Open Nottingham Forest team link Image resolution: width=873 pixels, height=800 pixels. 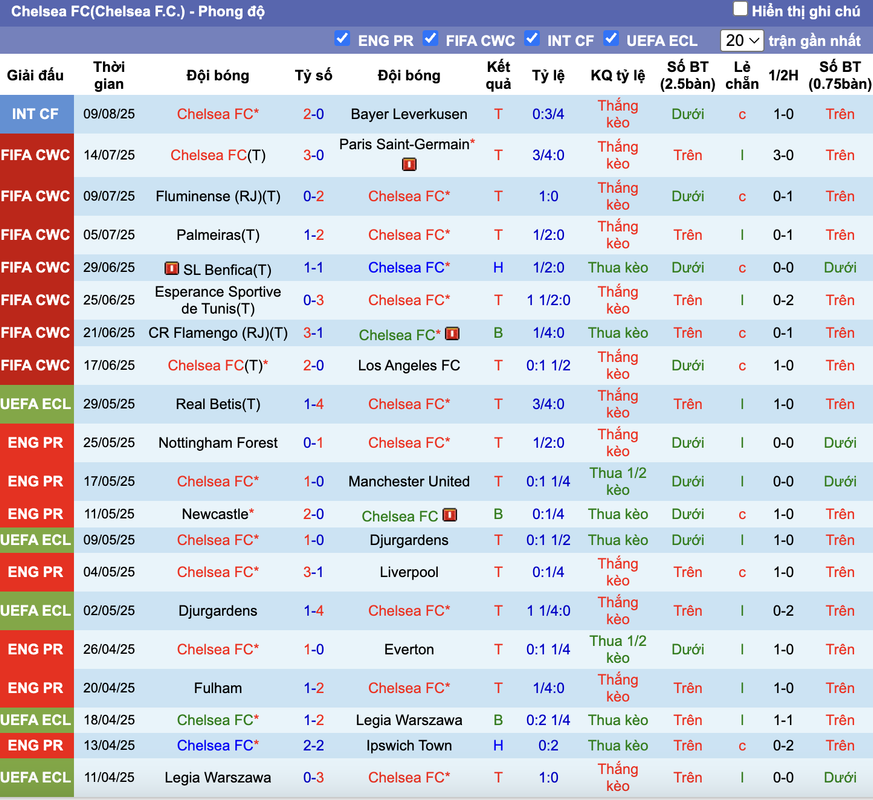coord(218,443)
